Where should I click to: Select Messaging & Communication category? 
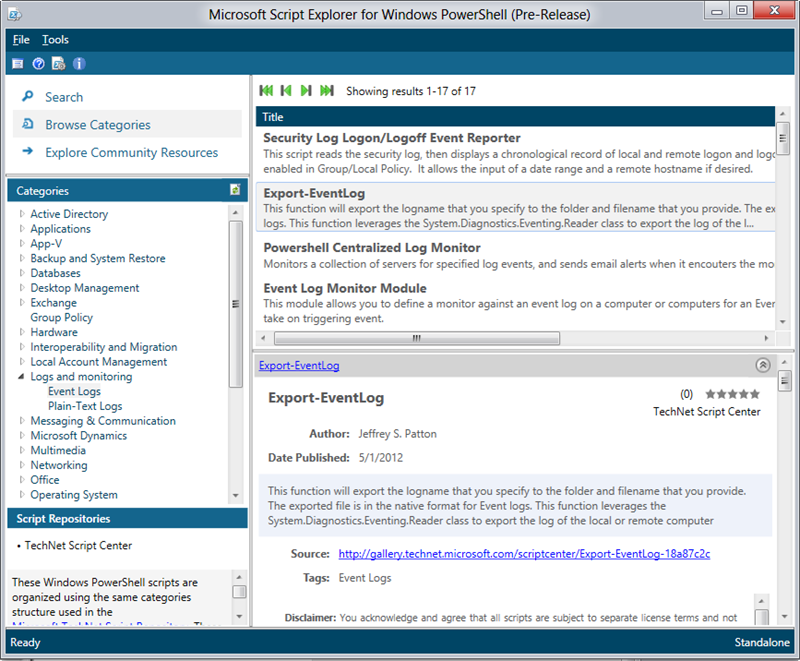(x=103, y=421)
